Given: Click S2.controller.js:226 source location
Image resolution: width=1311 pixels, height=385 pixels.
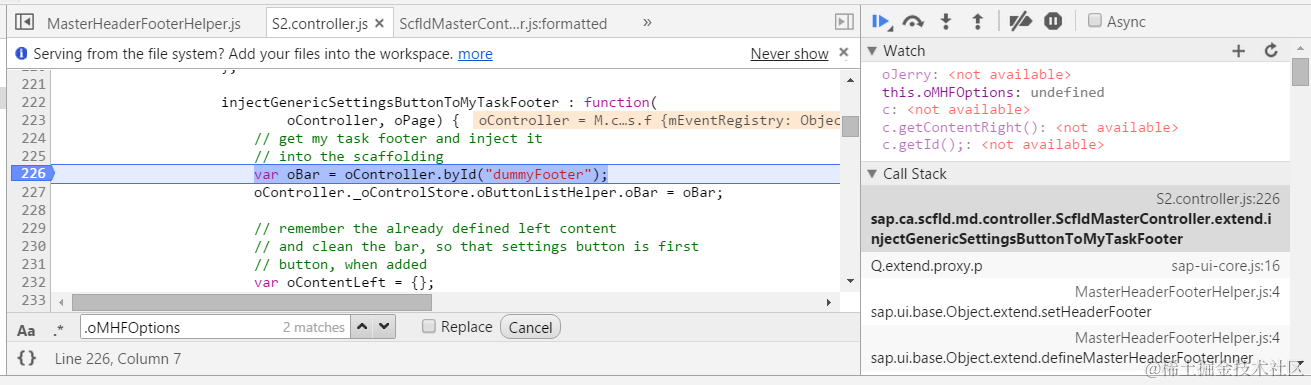Looking at the screenshot, I should point(1218,199).
